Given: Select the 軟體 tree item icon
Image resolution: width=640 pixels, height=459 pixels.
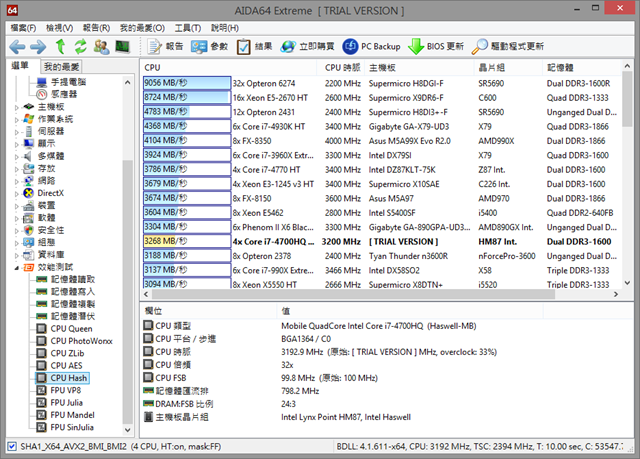Looking at the screenshot, I should (x=29, y=218).
